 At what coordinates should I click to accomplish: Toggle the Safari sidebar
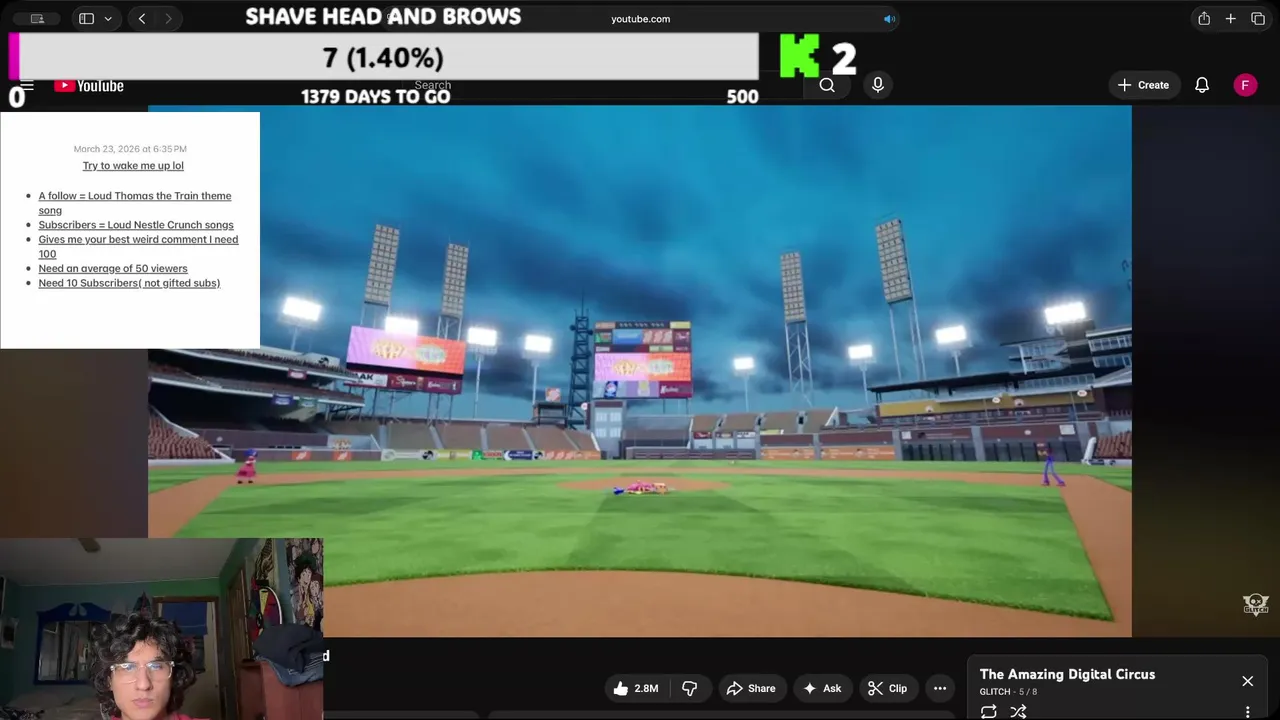coord(86,19)
